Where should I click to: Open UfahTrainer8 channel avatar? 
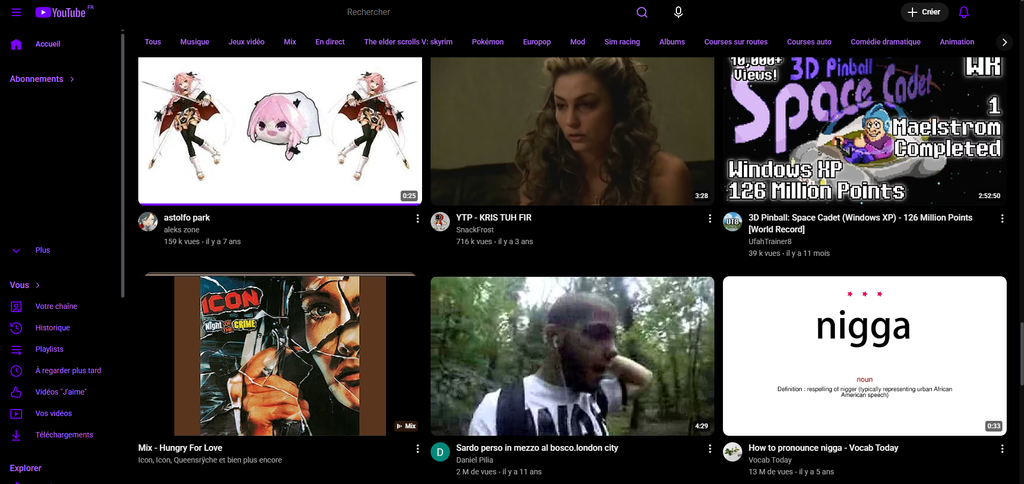coord(733,221)
